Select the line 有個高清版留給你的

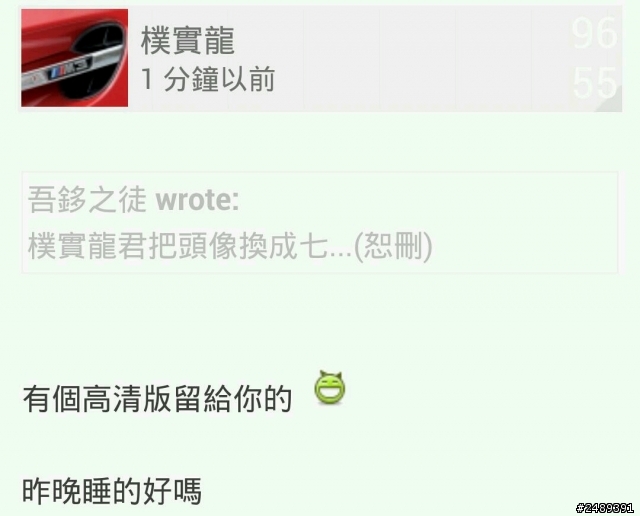click(158, 399)
